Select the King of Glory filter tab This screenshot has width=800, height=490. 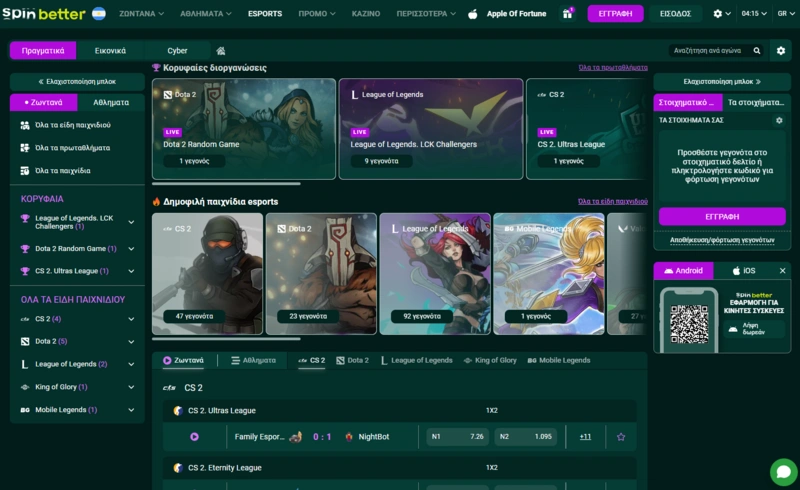click(490, 360)
